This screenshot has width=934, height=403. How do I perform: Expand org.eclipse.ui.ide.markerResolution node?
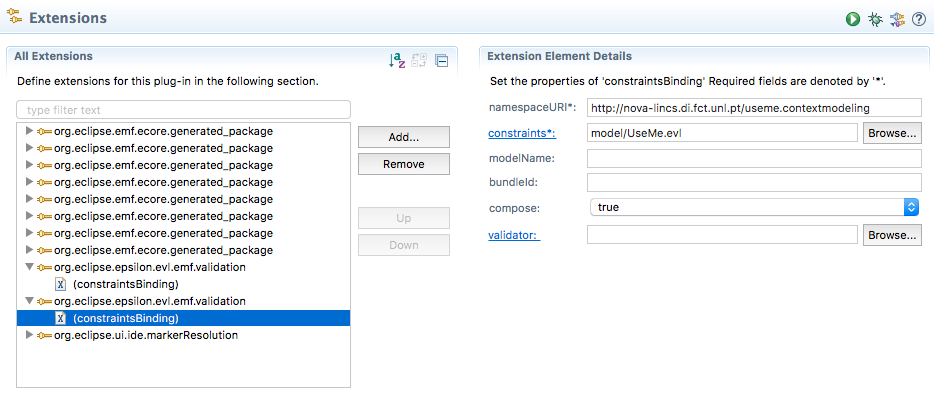[x=30, y=335]
